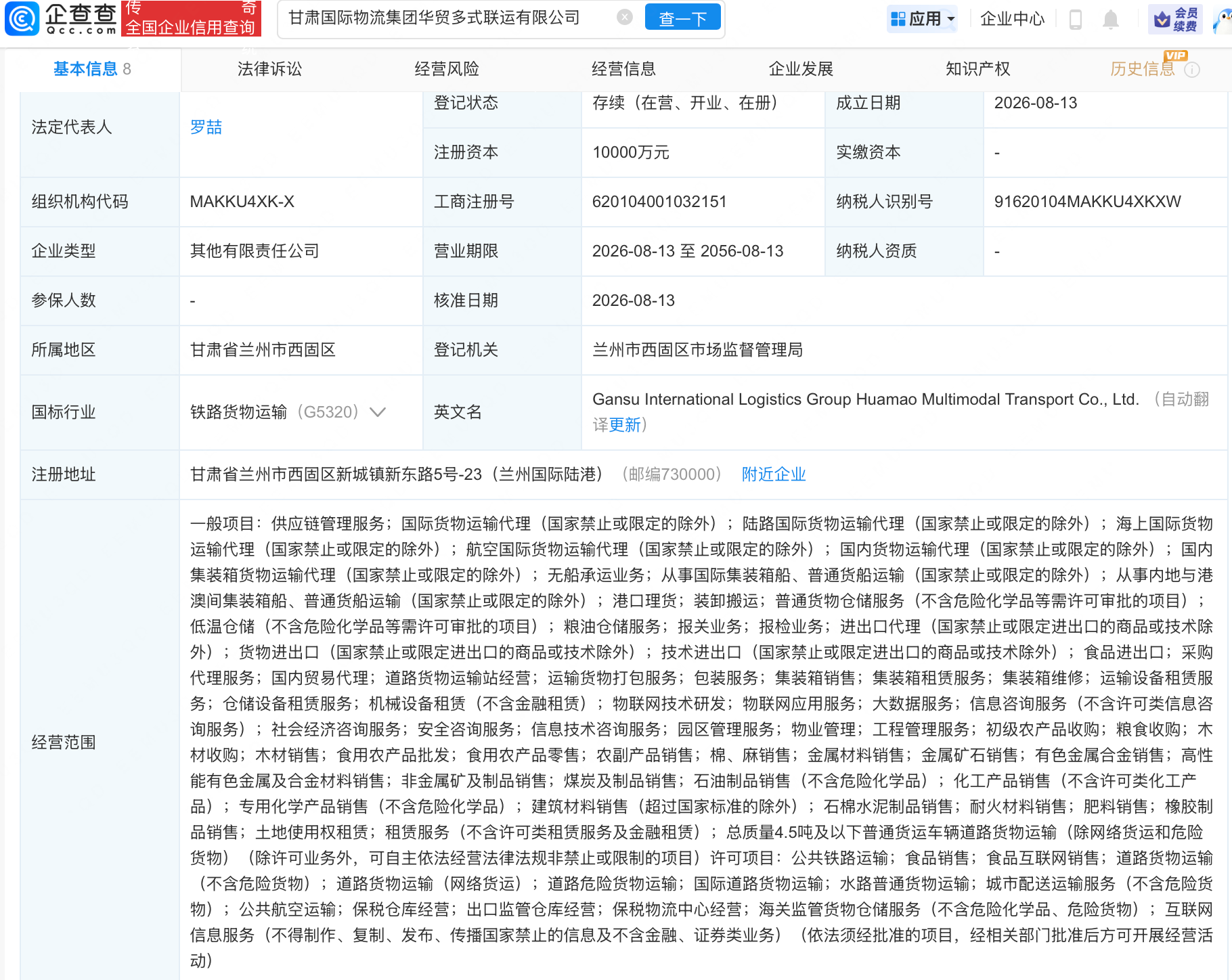This screenshot has height=980, width=1232.
Task: Click the VIP member renewal crown icon
Action: click(x=1162, y=20)
